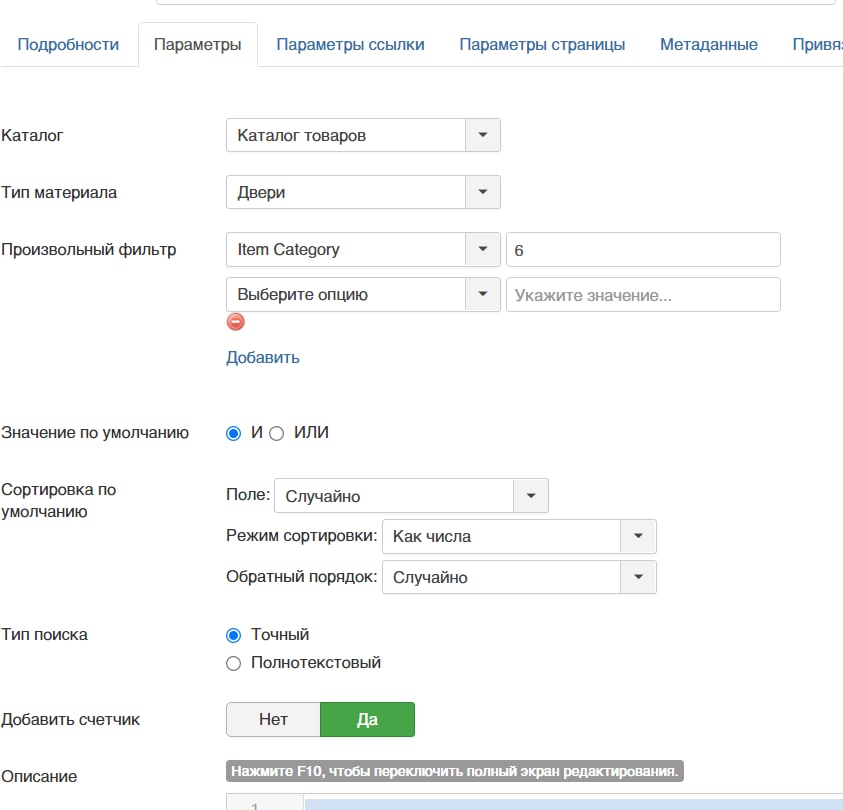This screenshot has width=843, height=810.
Task: Switch to Параметры ссылки tab
Action: (x=351, y=45)
